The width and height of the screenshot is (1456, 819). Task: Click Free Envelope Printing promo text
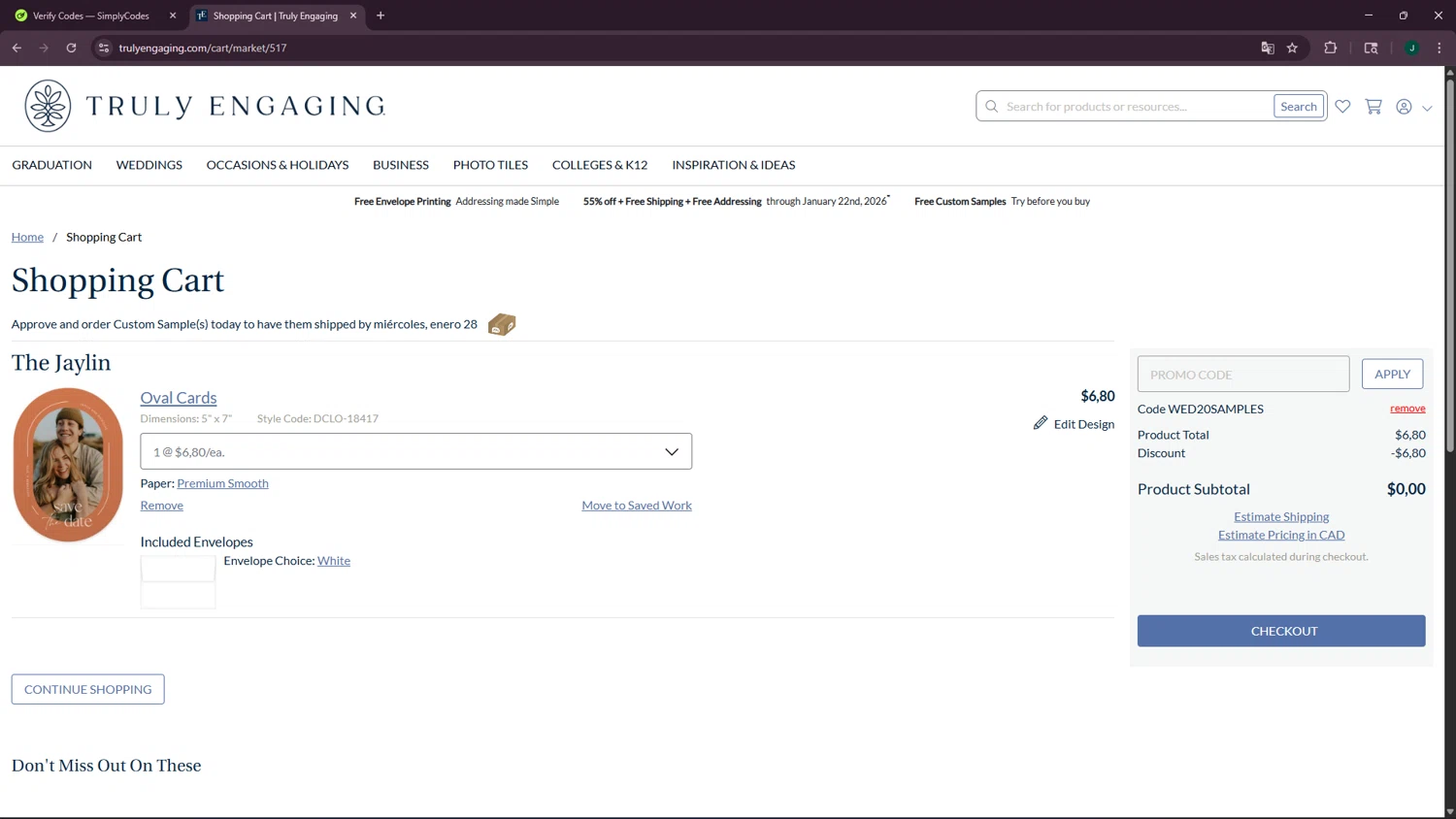point(456,202)
